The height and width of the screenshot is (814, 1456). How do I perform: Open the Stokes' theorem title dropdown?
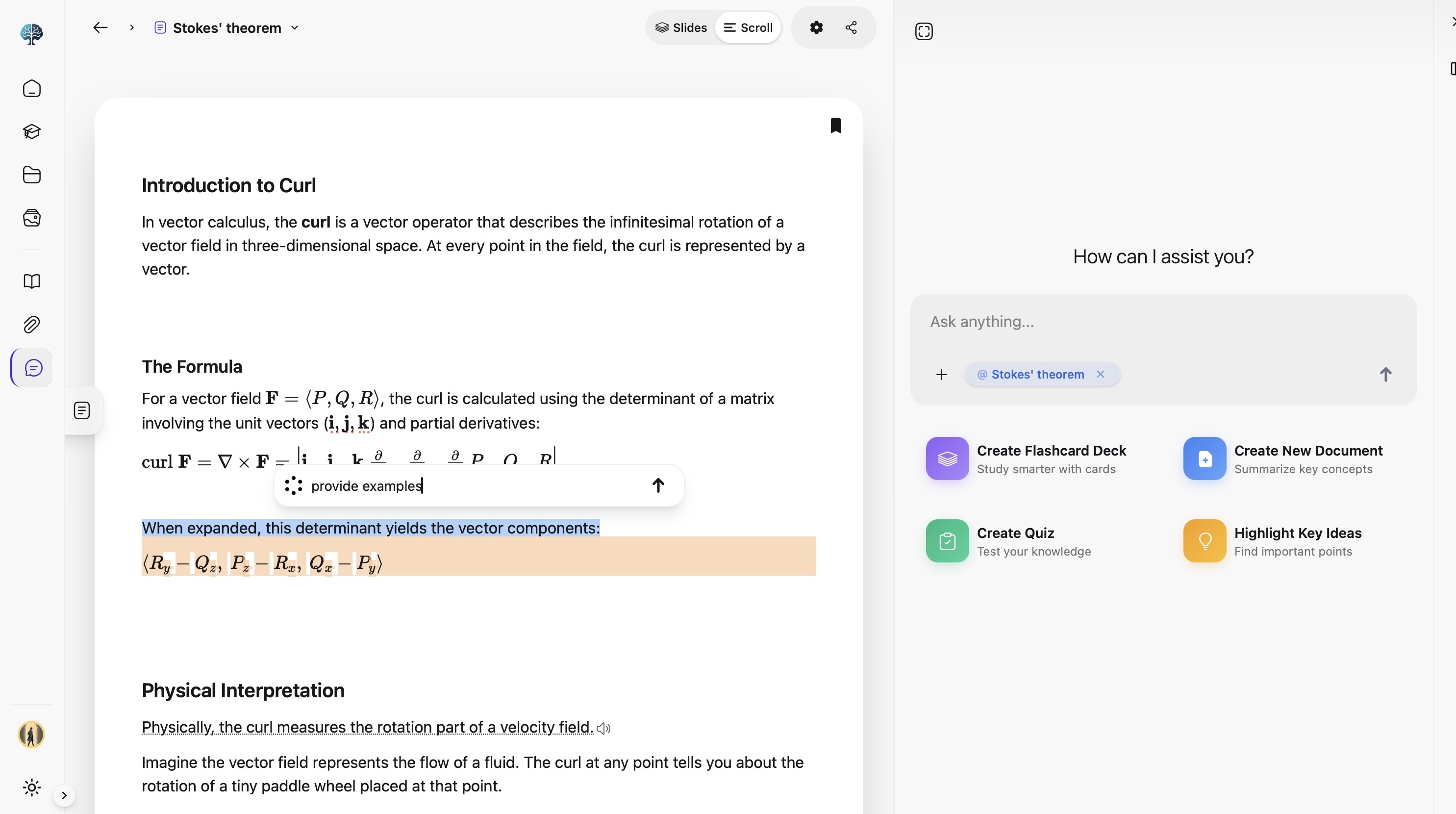(294, 27)
